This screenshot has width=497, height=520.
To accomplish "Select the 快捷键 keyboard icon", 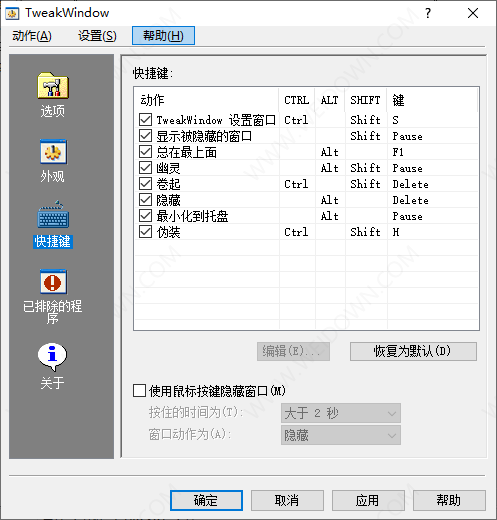I will 53,215.
